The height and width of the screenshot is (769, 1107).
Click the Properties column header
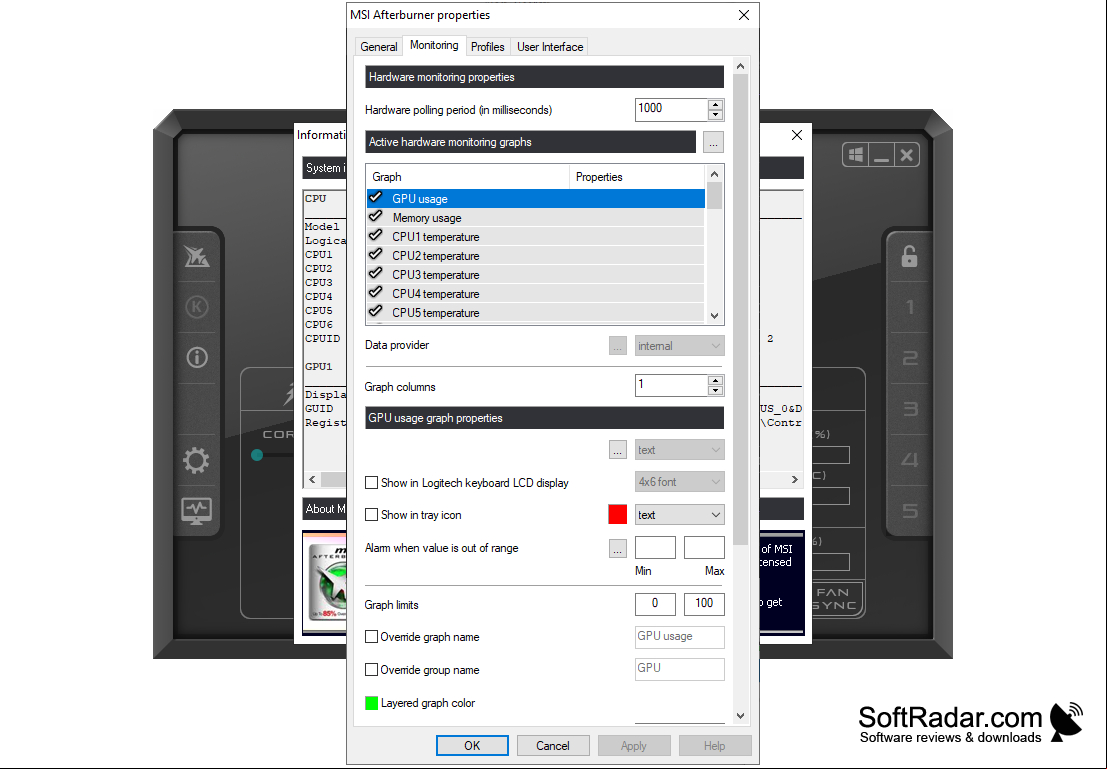[x=637, y=177]
